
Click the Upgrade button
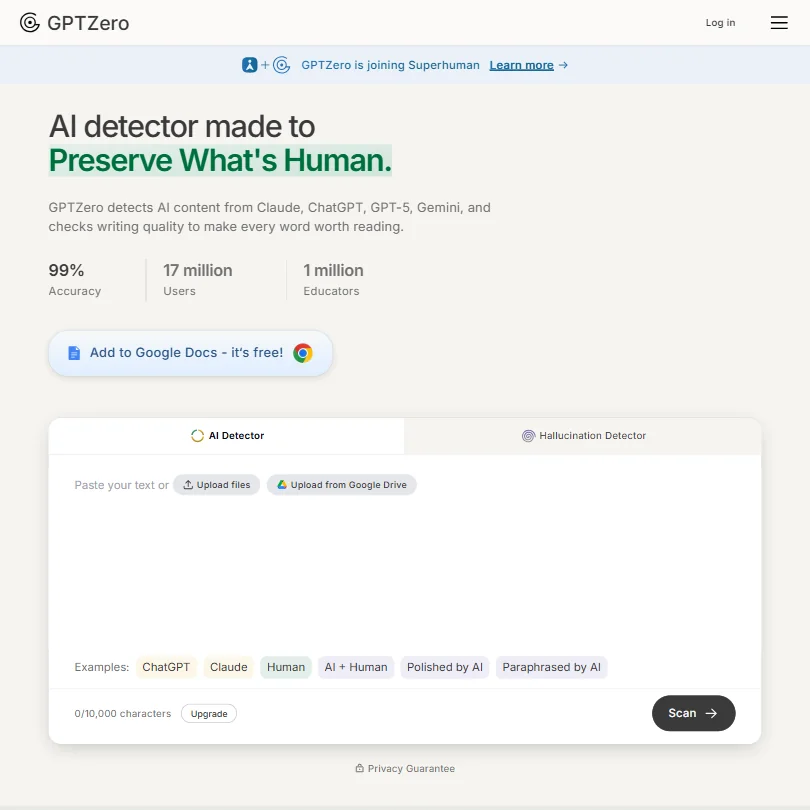click(x=209, y=714)
